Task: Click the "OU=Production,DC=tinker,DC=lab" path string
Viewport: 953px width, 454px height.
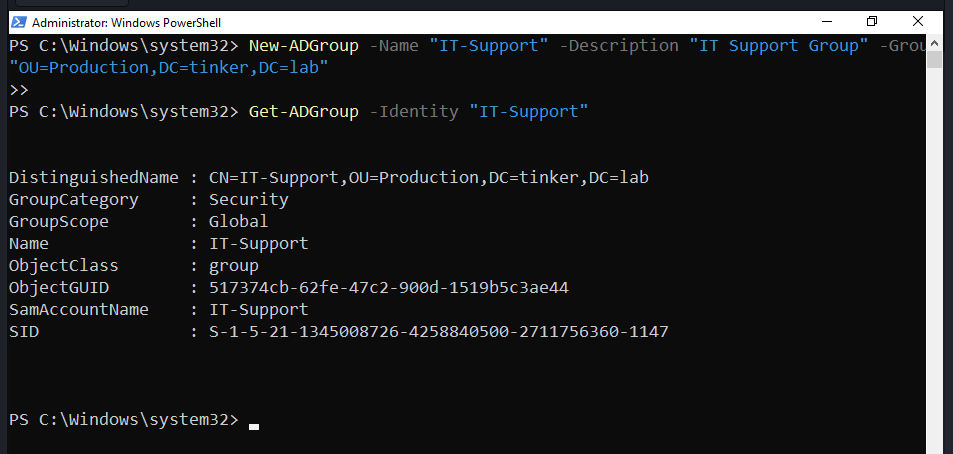Action: tap(168, 67)
